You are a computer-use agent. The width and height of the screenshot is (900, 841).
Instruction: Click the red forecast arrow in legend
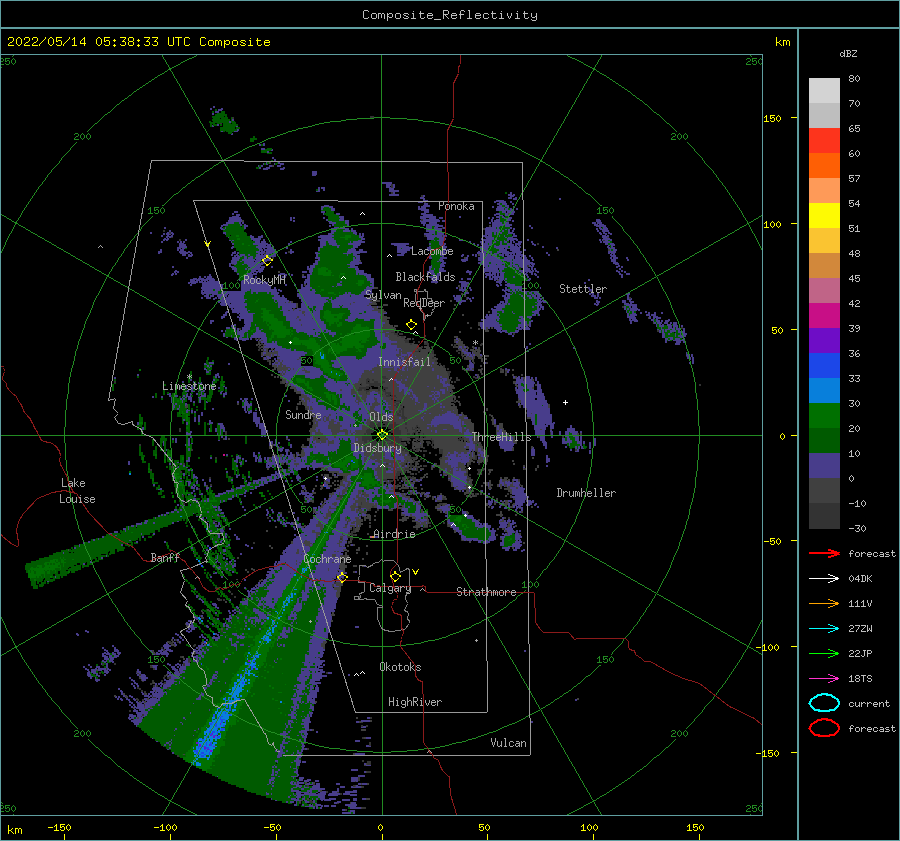[824, 553]
